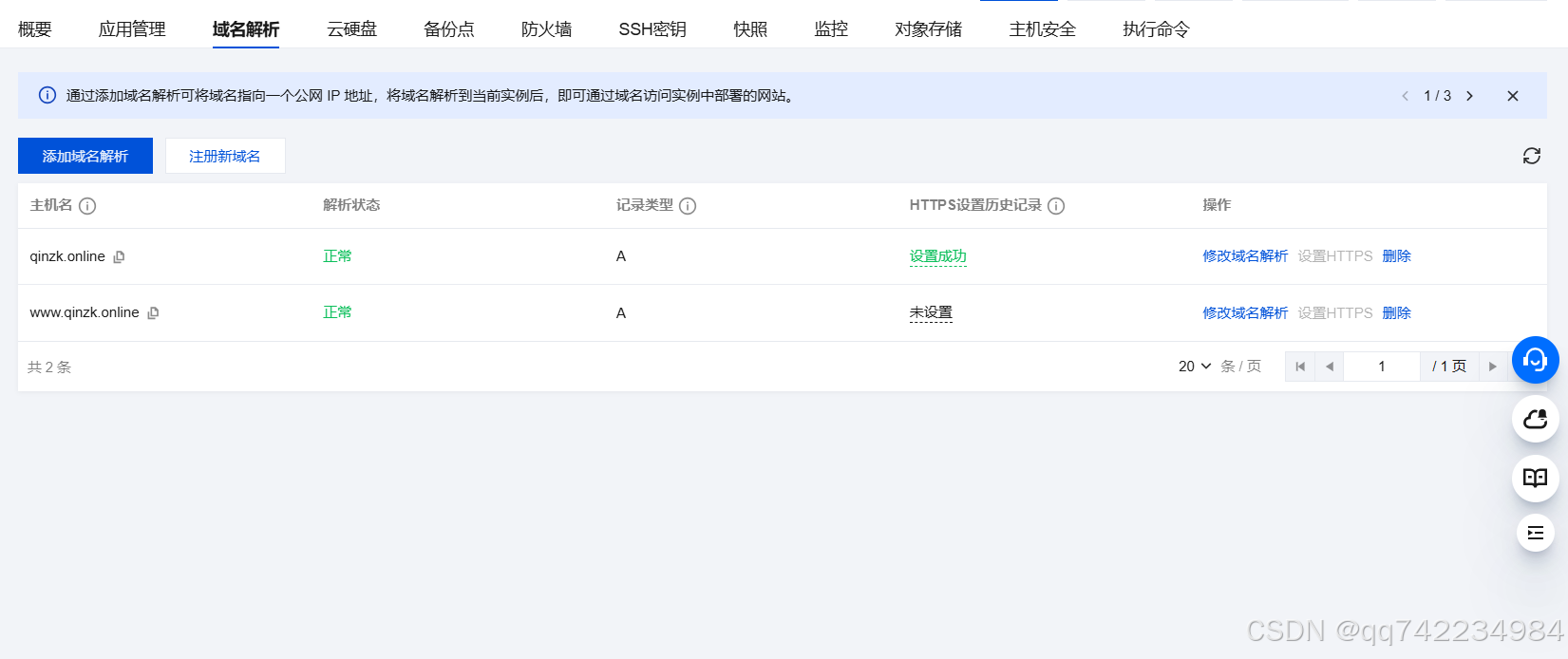Click the floating menu list icon
Image resolution: width=1568 pixels, height=659 pixels.
coord(1536,533)
